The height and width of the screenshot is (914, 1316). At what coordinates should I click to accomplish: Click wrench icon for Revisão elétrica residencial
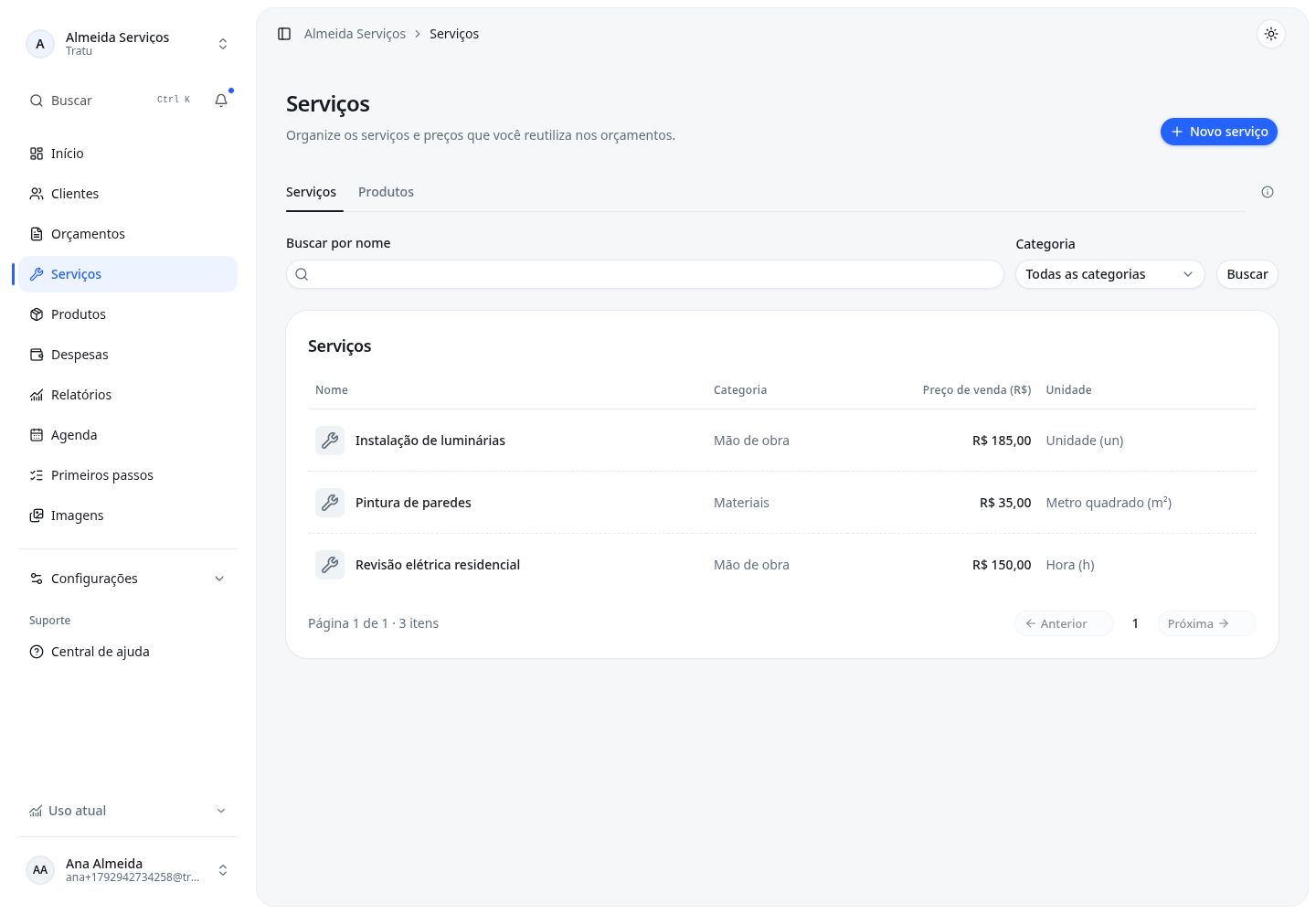point(330,565)
